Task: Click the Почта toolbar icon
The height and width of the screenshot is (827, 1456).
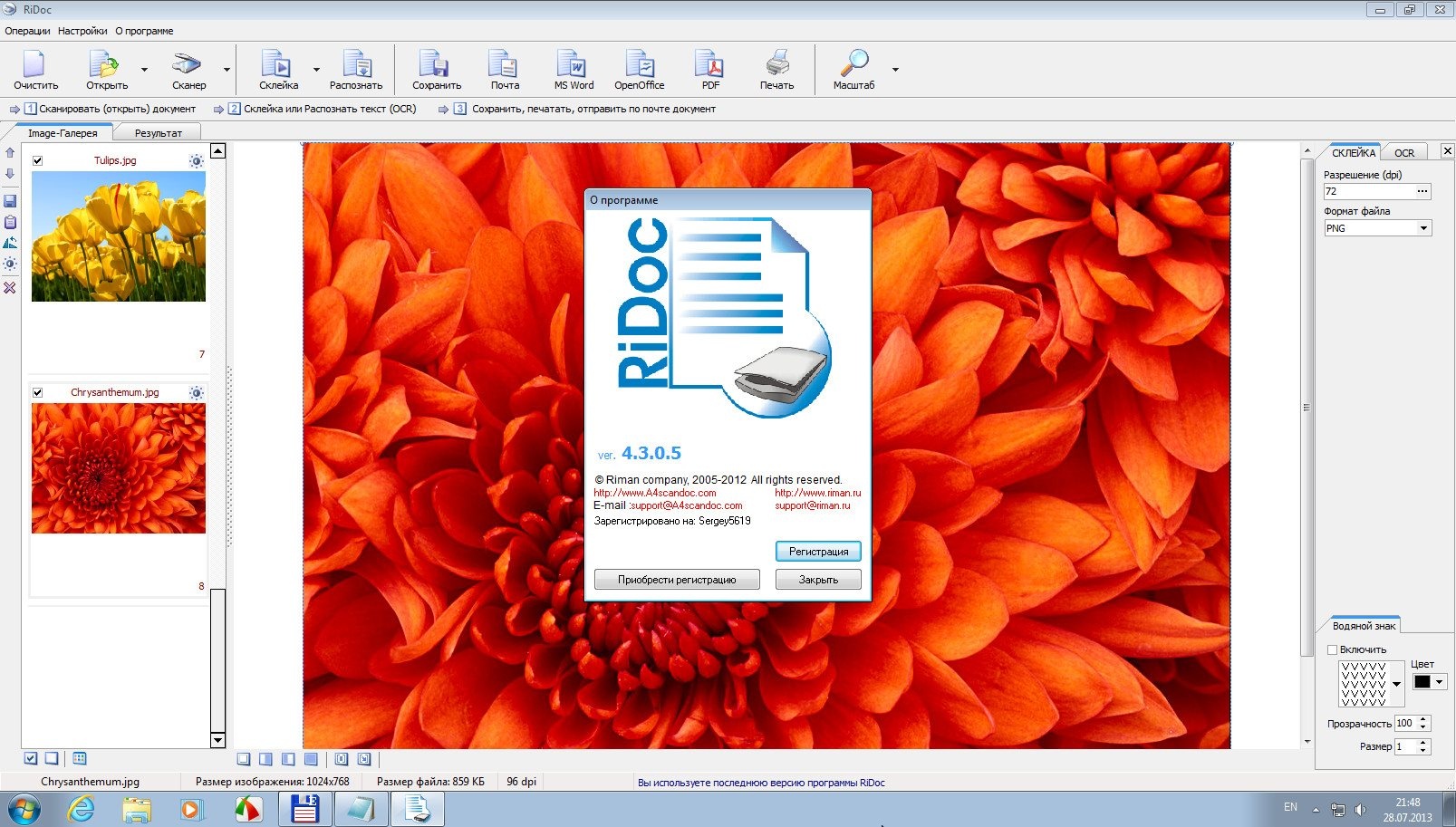Action: (503, 63)
